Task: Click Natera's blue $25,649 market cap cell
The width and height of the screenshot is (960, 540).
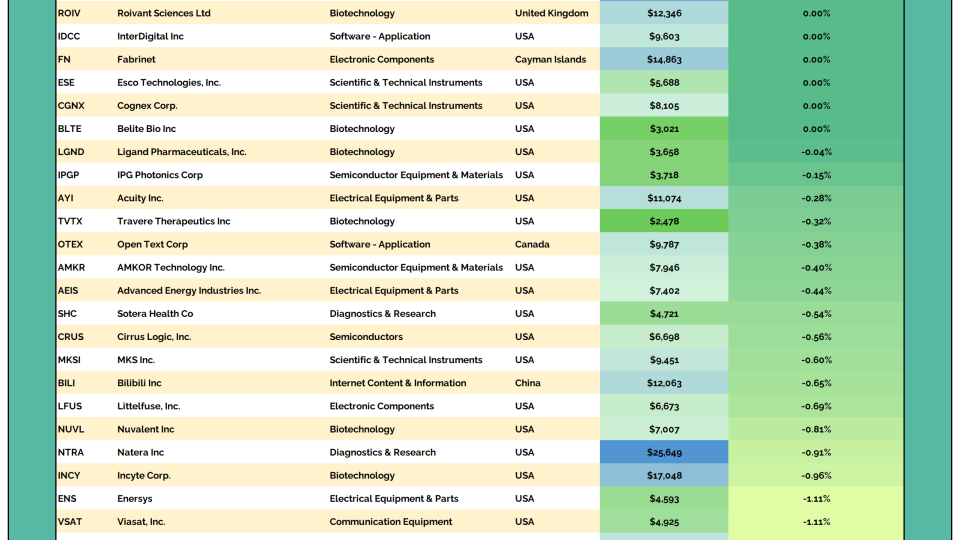Action: click(x=663, y=453)
